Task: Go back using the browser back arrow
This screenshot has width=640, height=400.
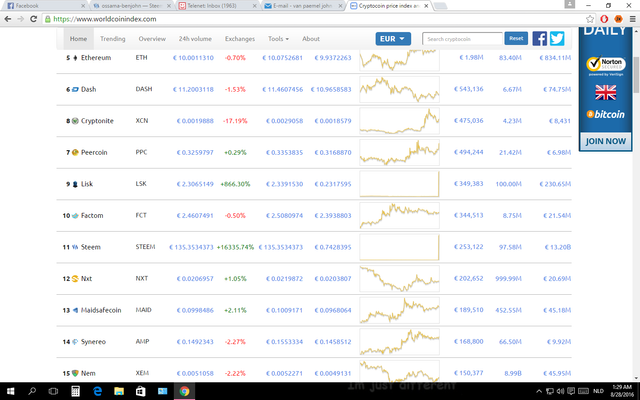Action: (x=8, y=19)
